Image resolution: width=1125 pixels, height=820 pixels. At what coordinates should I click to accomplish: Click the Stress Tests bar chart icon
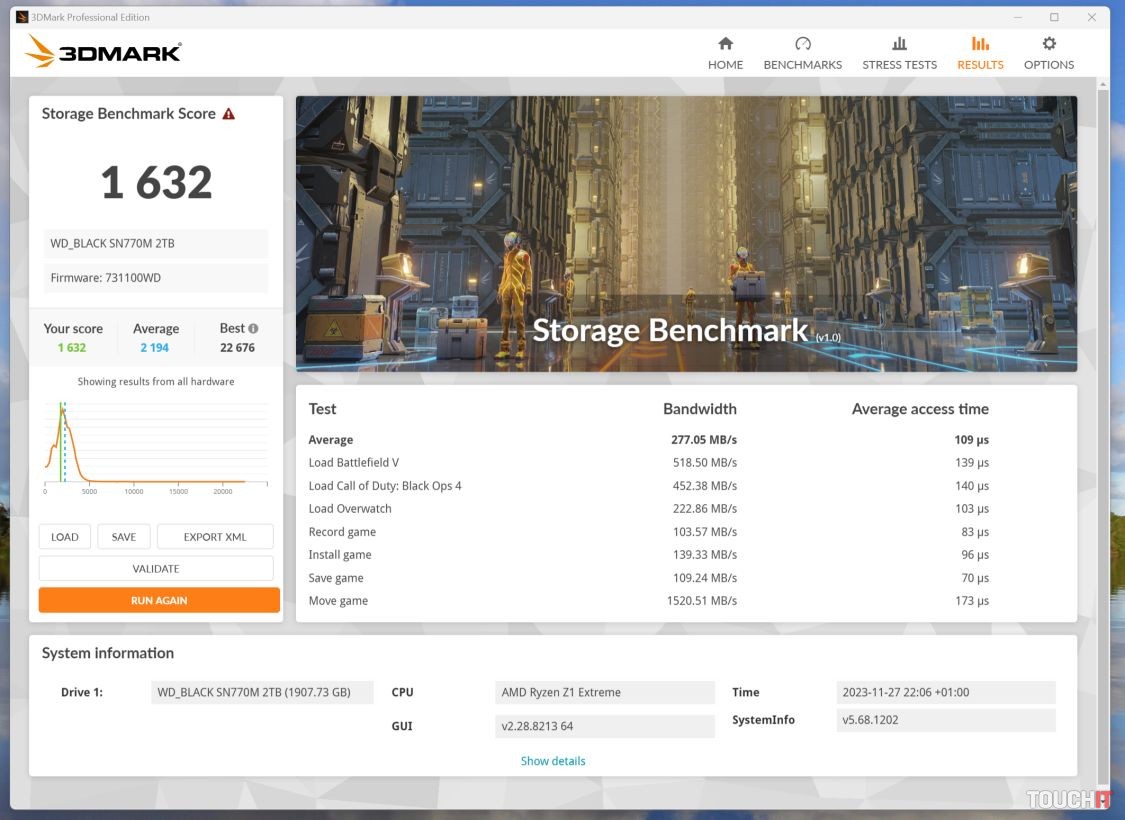click(899, 44)
